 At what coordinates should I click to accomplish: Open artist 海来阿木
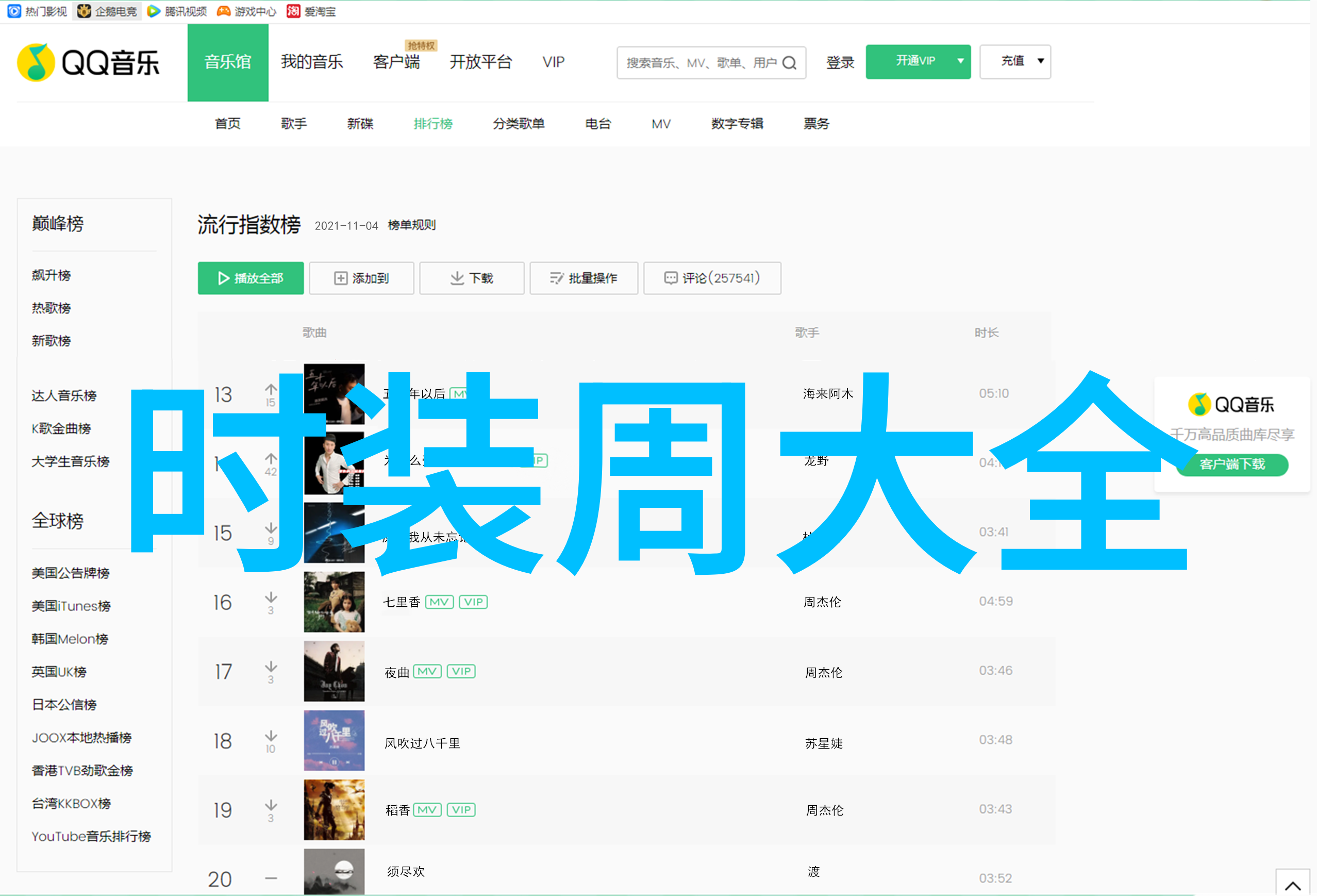pos(828,394)
